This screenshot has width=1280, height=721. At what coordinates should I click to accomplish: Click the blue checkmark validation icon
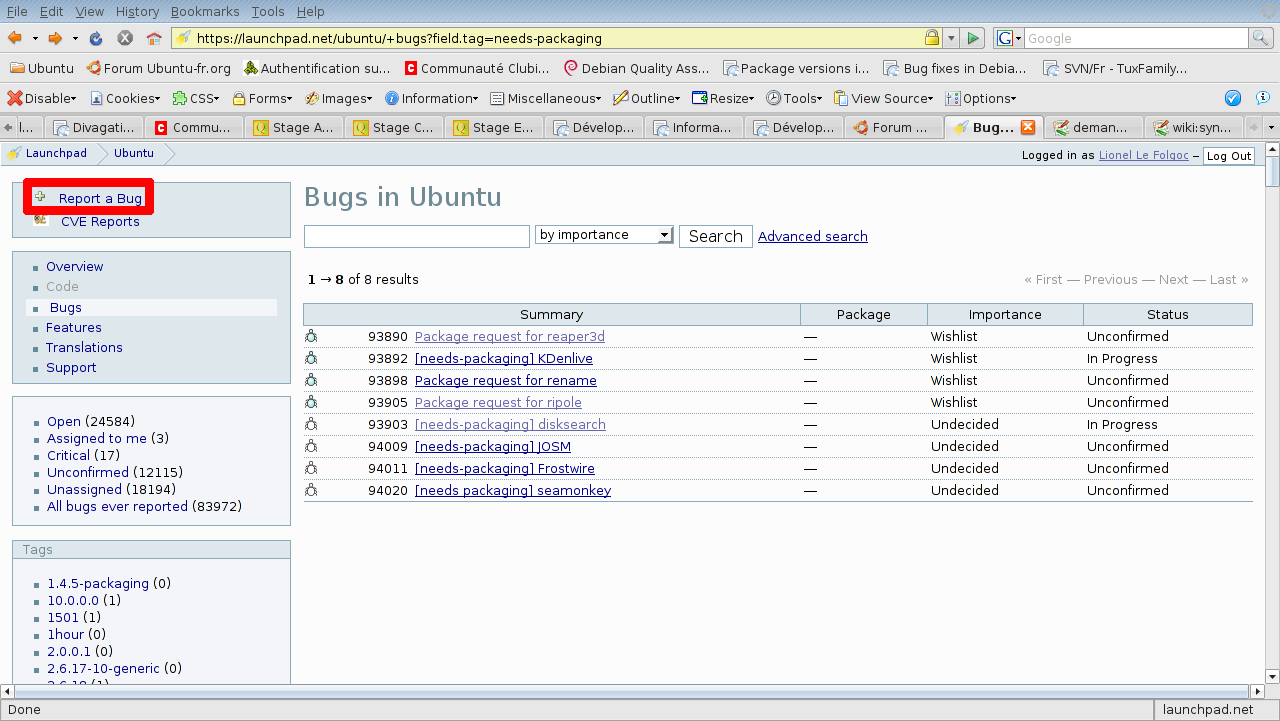click(1233, 98)
